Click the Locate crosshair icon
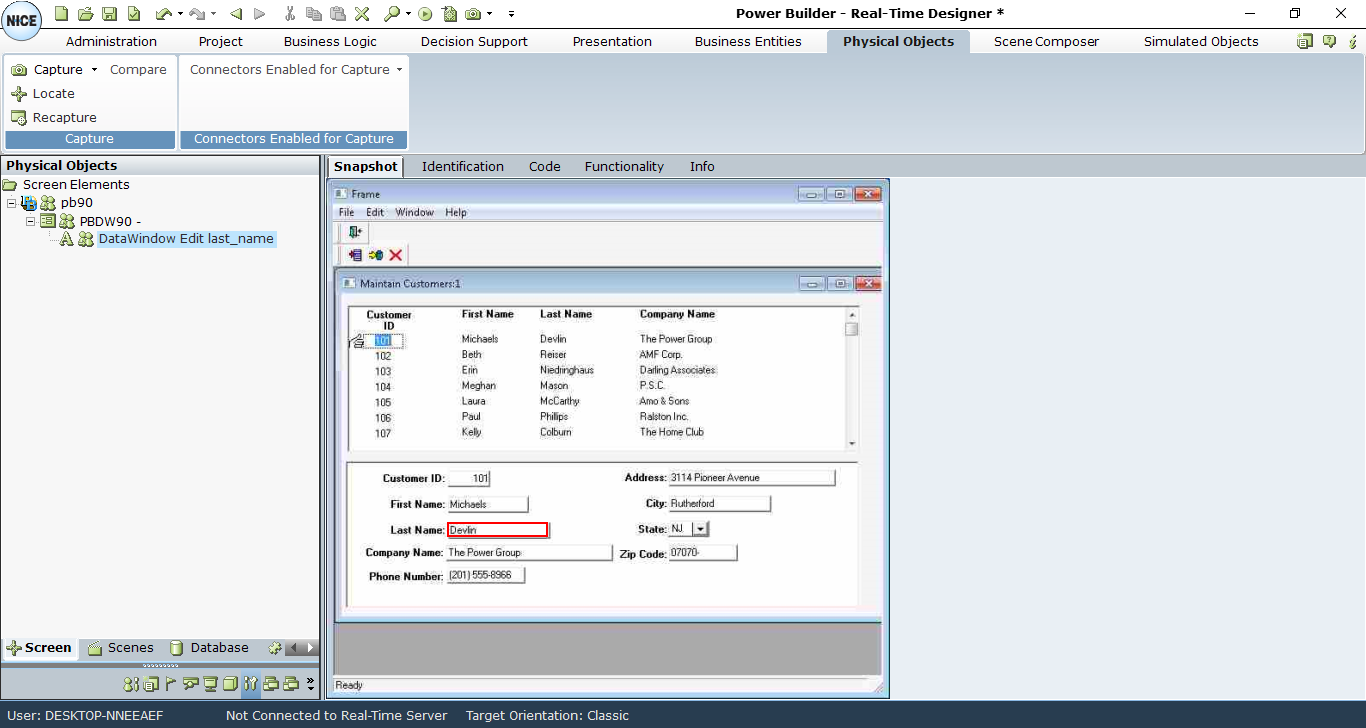This screenshot has height=728, width=1366. pos(19,94)
